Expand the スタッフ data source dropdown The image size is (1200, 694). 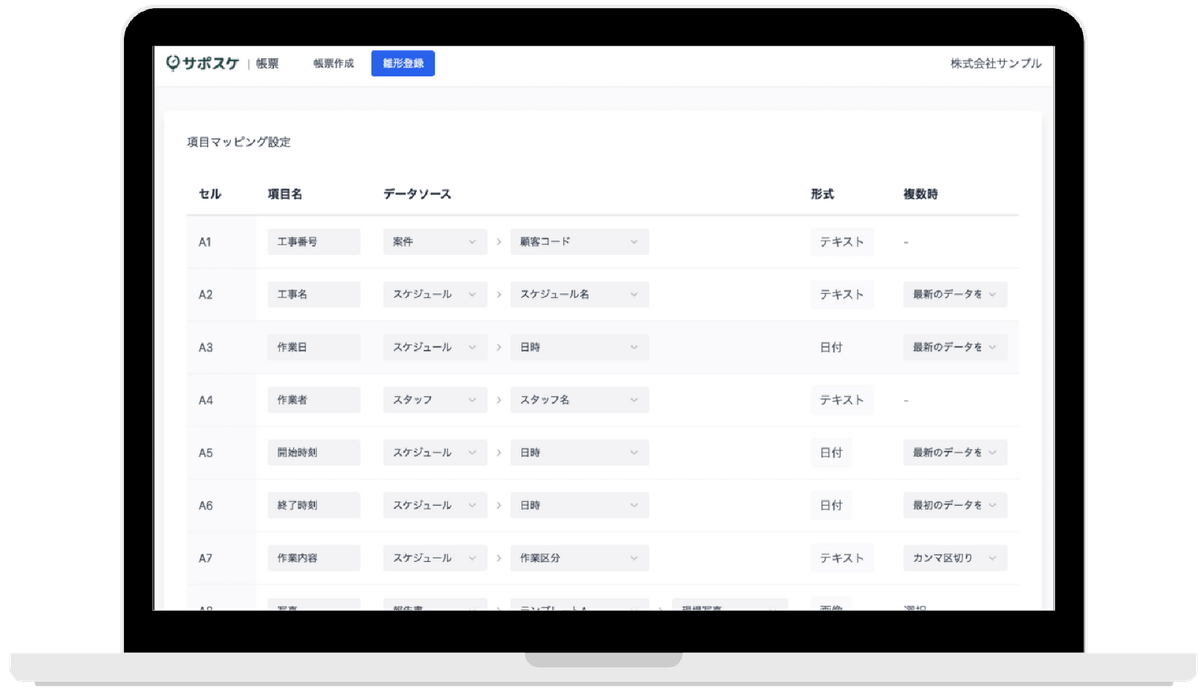pos(434,400)
